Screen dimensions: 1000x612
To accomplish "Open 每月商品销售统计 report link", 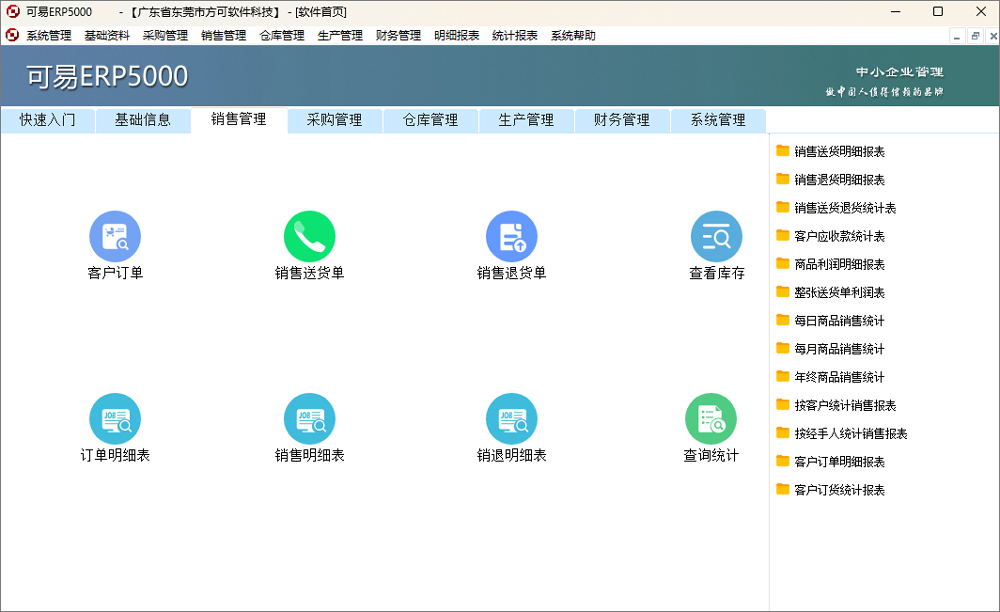I will click(839, 349).
